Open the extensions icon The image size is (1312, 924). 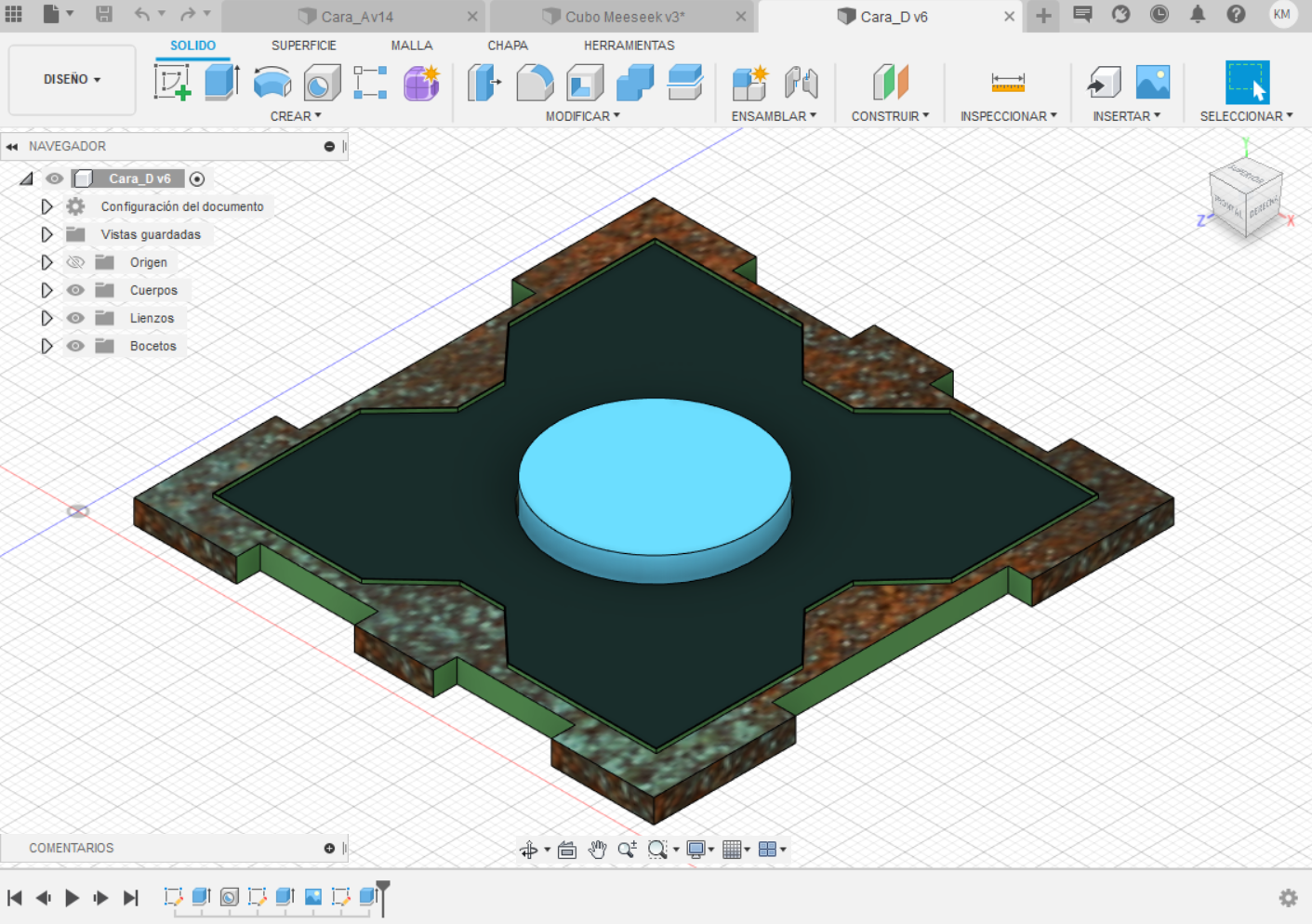point(1120,14)
